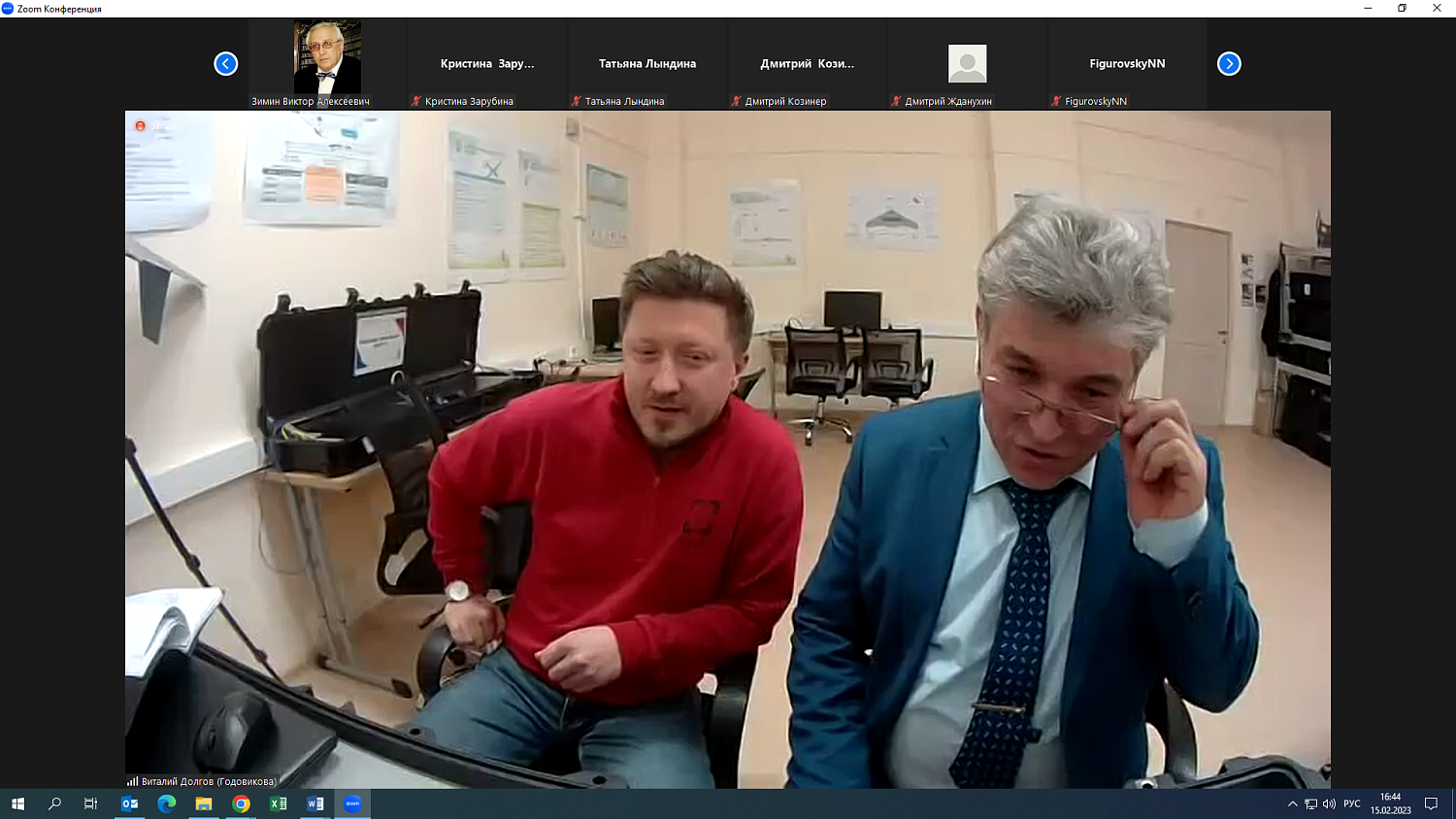The width and height of the screenshot is (1456, 819).
Task: Click the Виталий Долгов (Годовикова) name label
Action: [208, 781]
